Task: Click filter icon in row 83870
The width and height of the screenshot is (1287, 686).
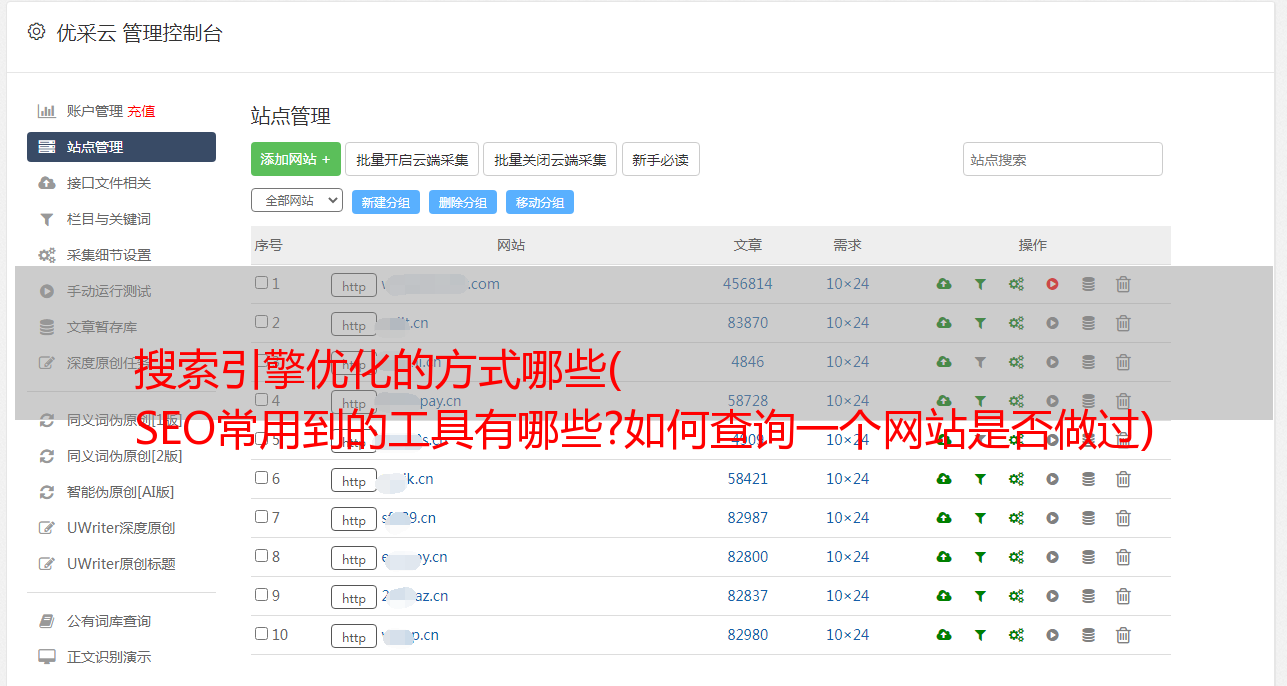Action: pos(980,323)
